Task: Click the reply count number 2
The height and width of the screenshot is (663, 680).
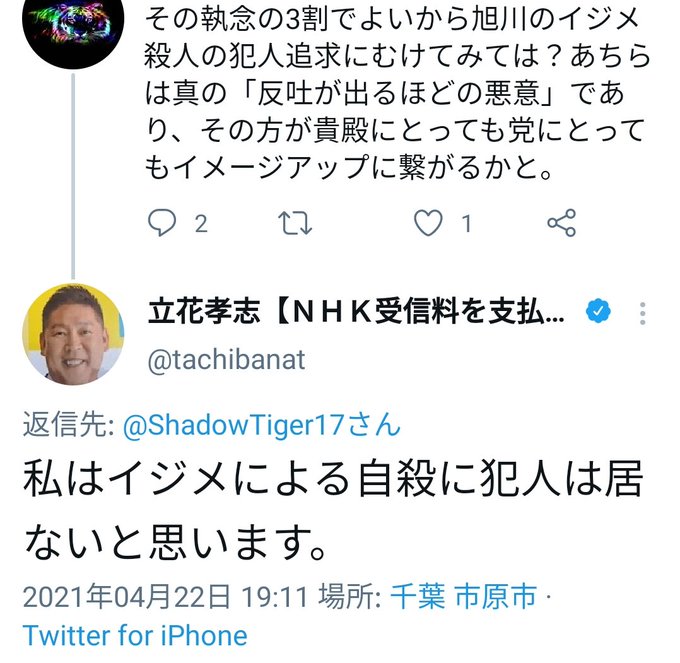Action: pyautogui.click(x=201, y=224)
